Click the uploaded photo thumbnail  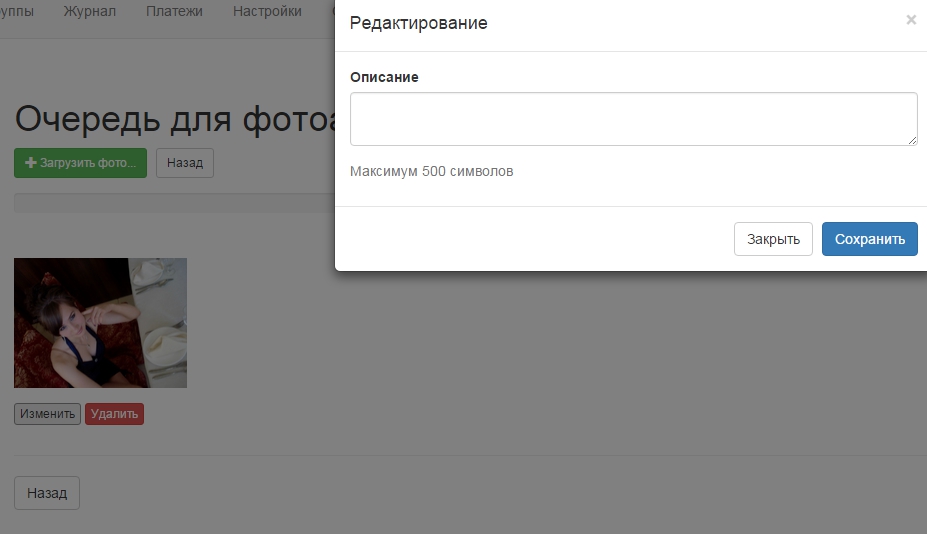point(100,322)
